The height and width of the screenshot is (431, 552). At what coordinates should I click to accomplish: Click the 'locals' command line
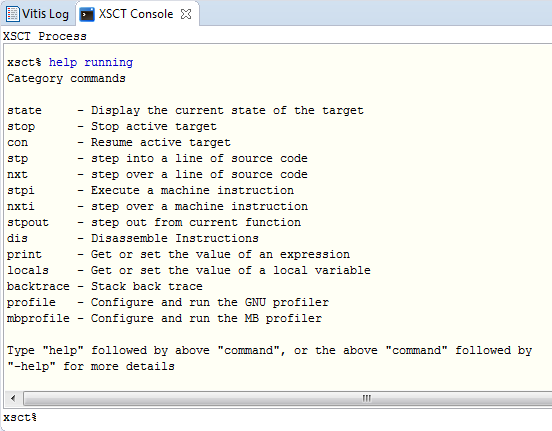click(189, 270)
